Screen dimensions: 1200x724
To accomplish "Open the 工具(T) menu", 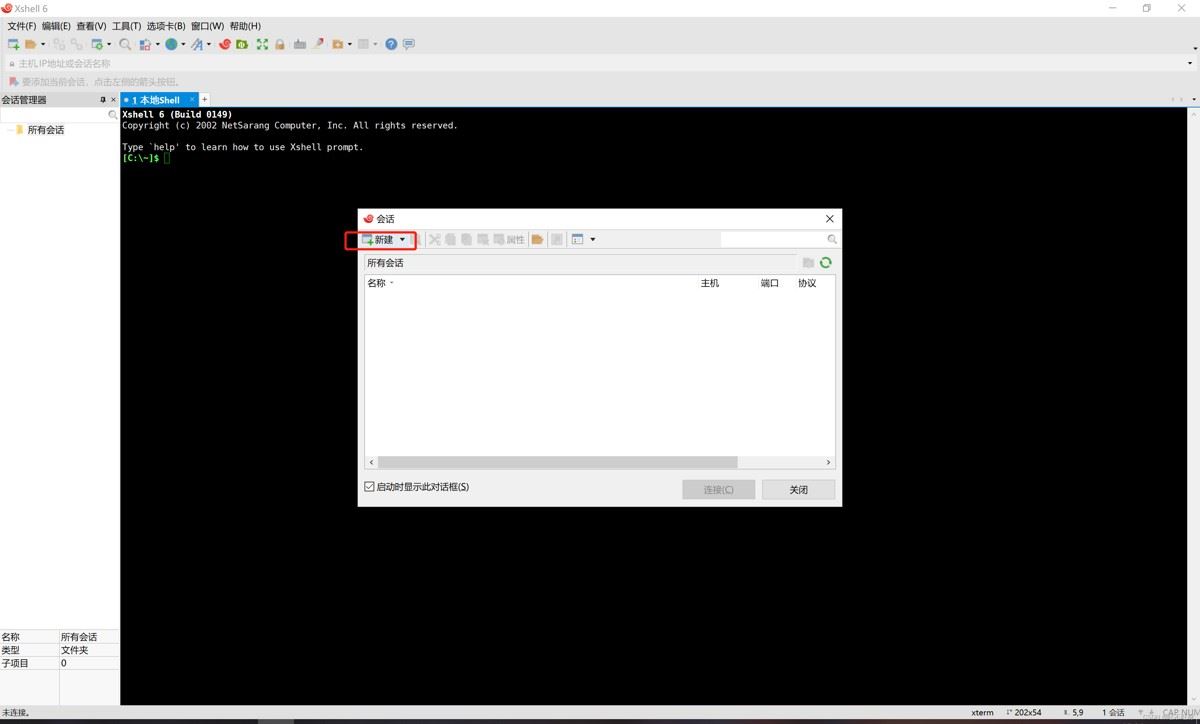I will [x=126, y=26].
